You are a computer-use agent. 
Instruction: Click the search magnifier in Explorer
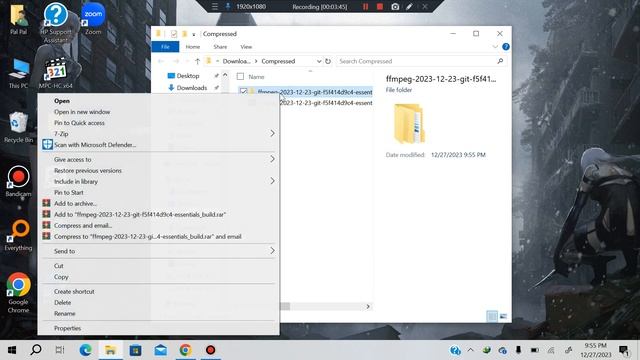tap(500, 61)
